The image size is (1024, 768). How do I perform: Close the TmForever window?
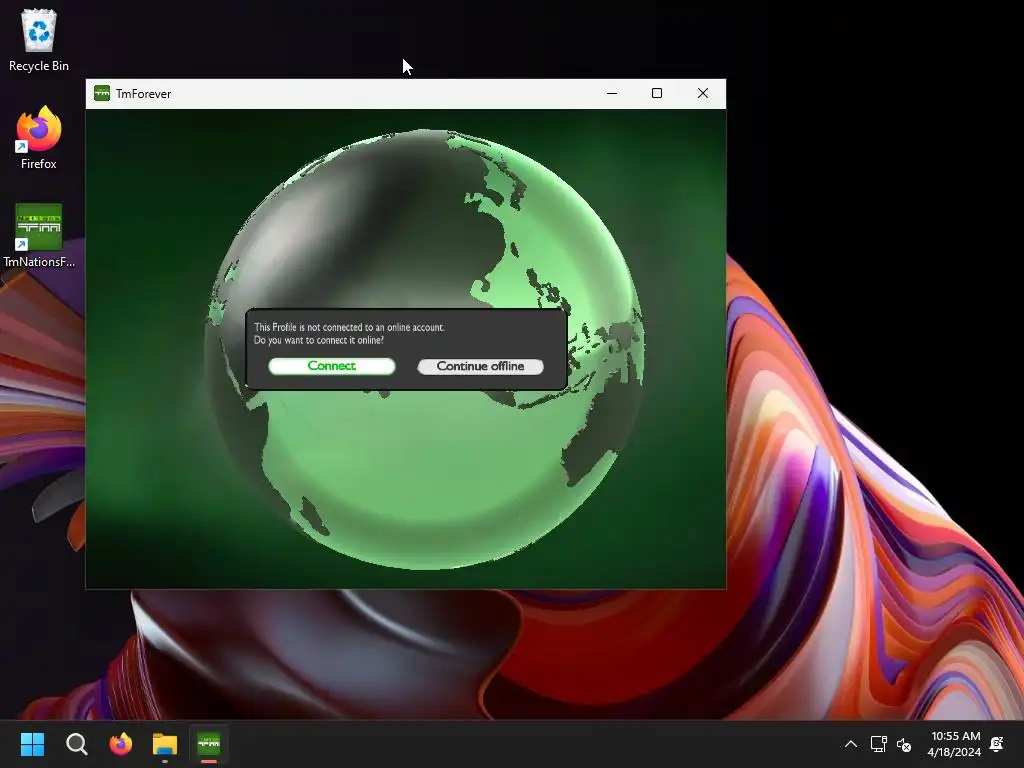(703, 93)
